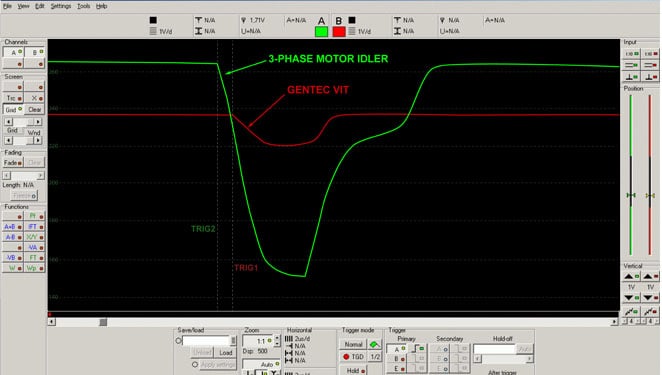
Task: Click the Load button
Action: (x=226, y=353)
